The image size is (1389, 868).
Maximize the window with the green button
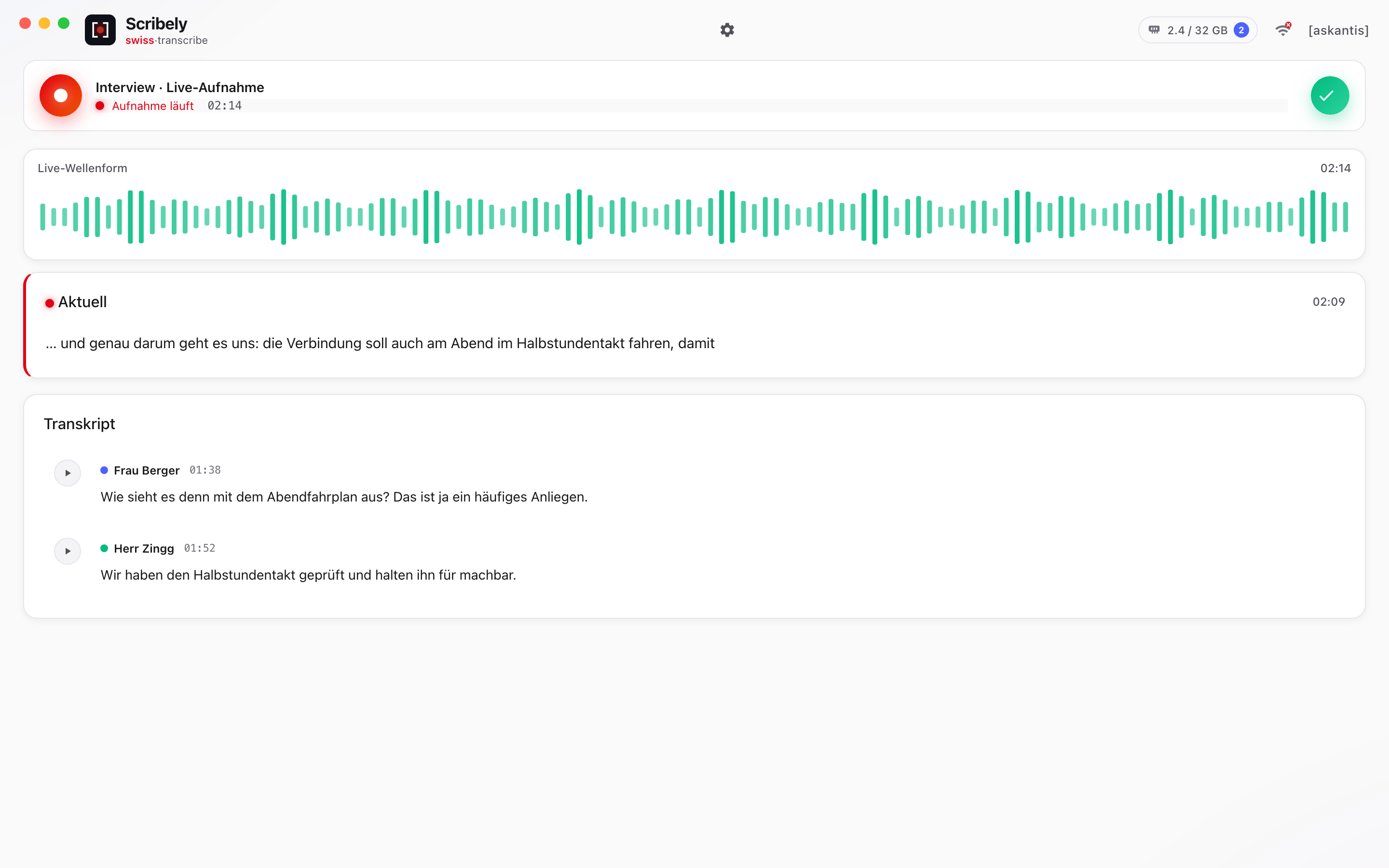coord(64,23)
